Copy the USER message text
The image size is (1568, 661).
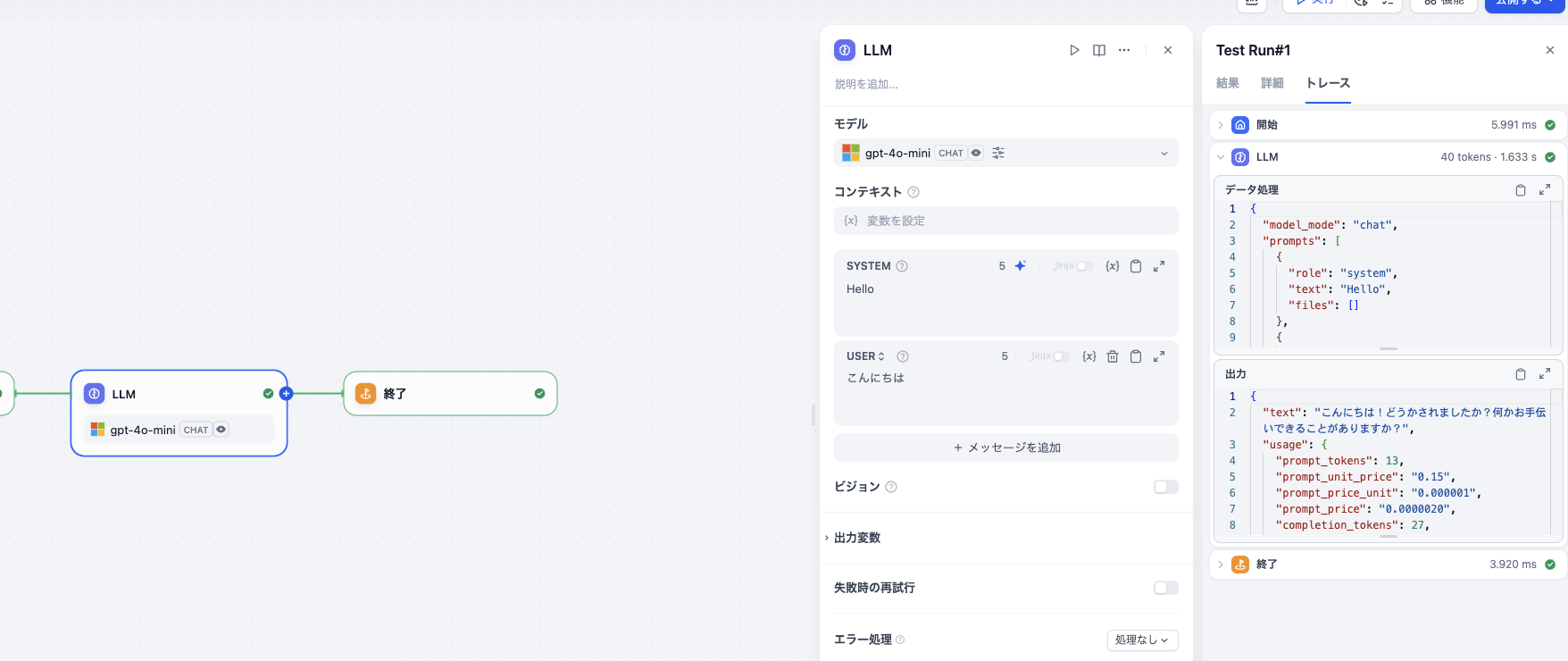coord(1136,356)
